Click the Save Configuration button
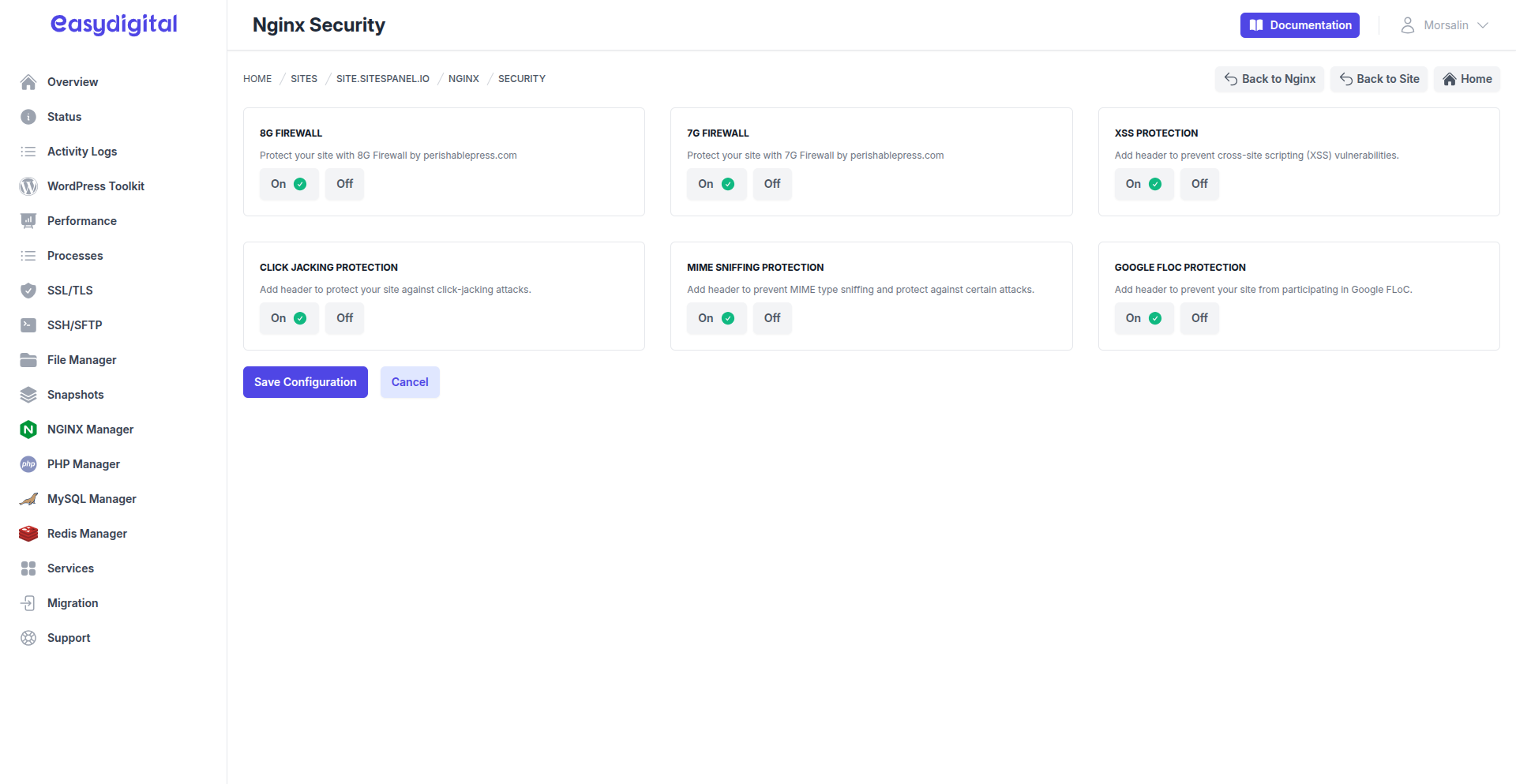The image size is (1516, 784). point(305,381)
